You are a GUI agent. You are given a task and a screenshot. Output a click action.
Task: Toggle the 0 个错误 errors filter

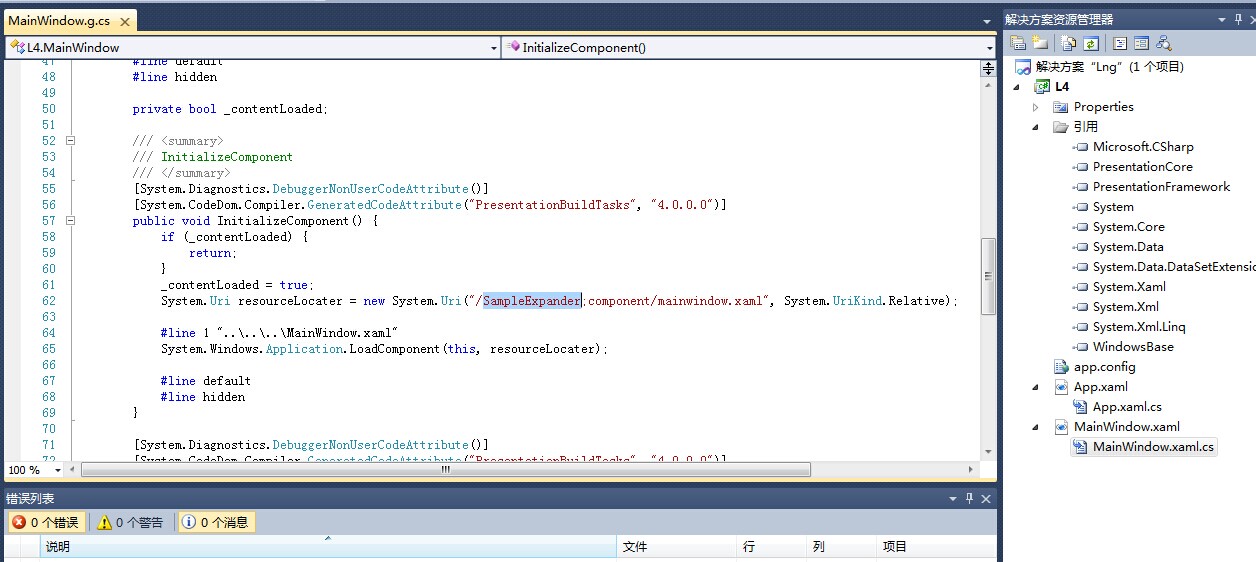tap(46, 522)
